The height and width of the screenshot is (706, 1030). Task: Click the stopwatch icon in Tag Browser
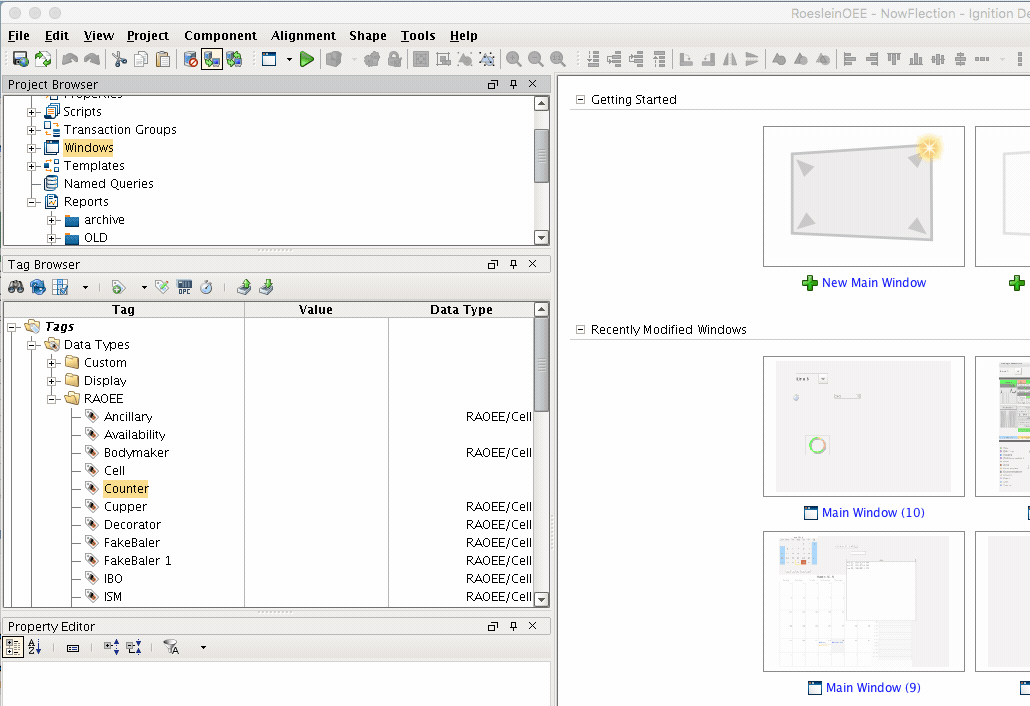(x=206, y=287)
